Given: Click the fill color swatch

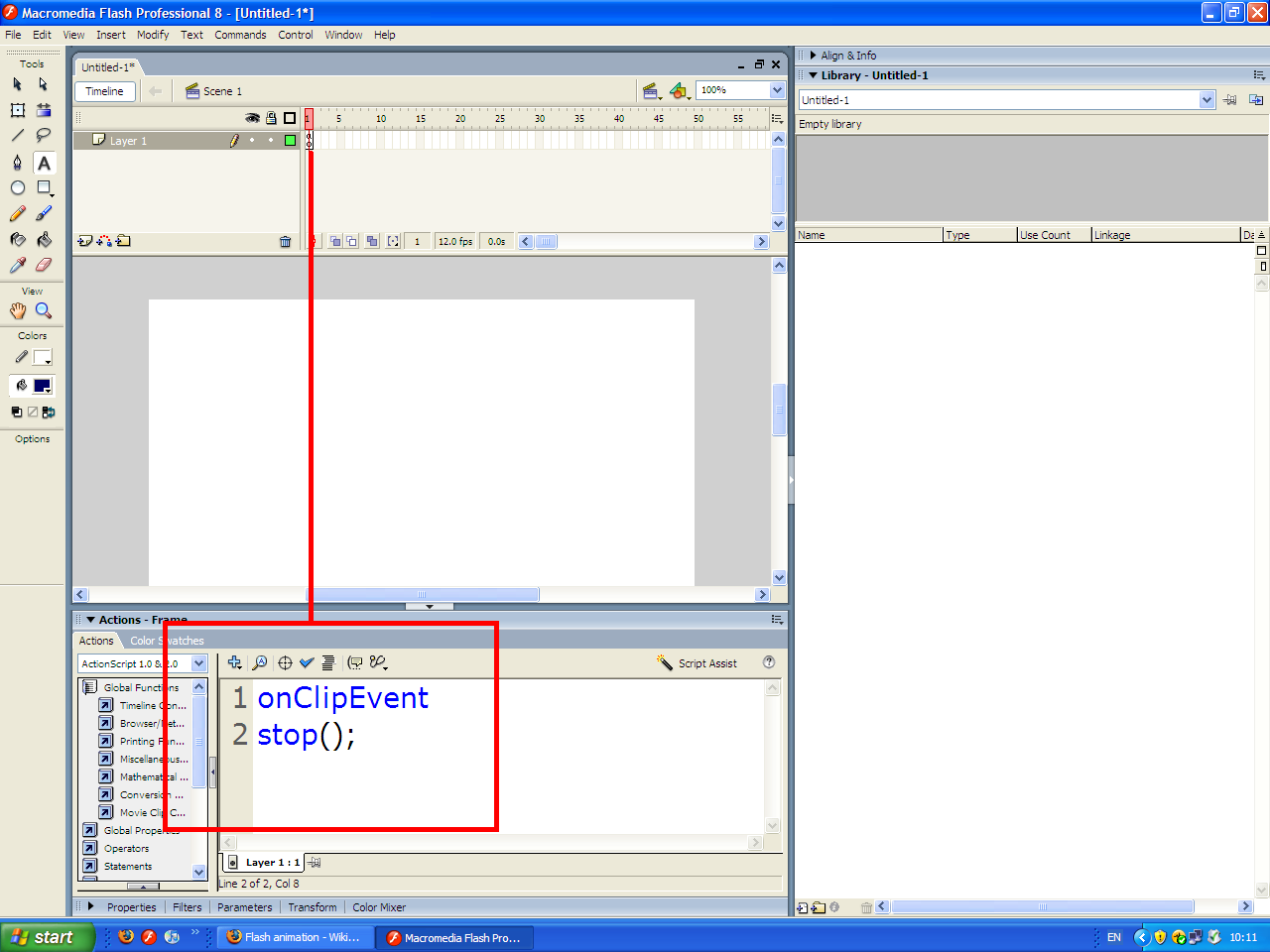Looking at the screenshot, I should 42,387.
